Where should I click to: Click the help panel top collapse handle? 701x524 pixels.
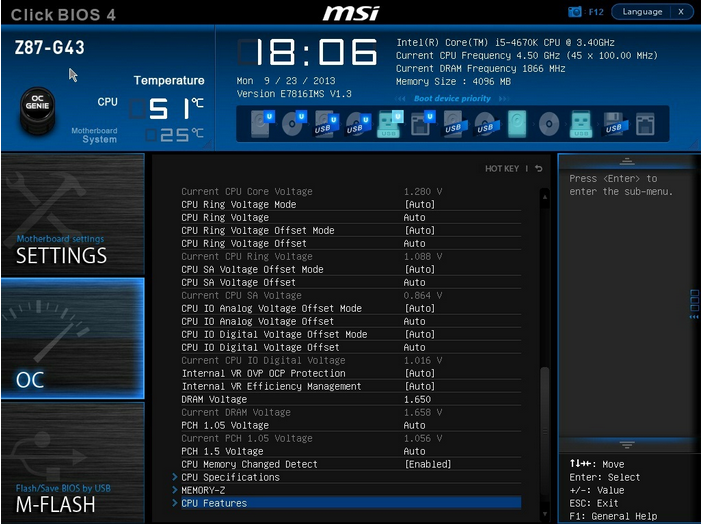click(627, 161)
